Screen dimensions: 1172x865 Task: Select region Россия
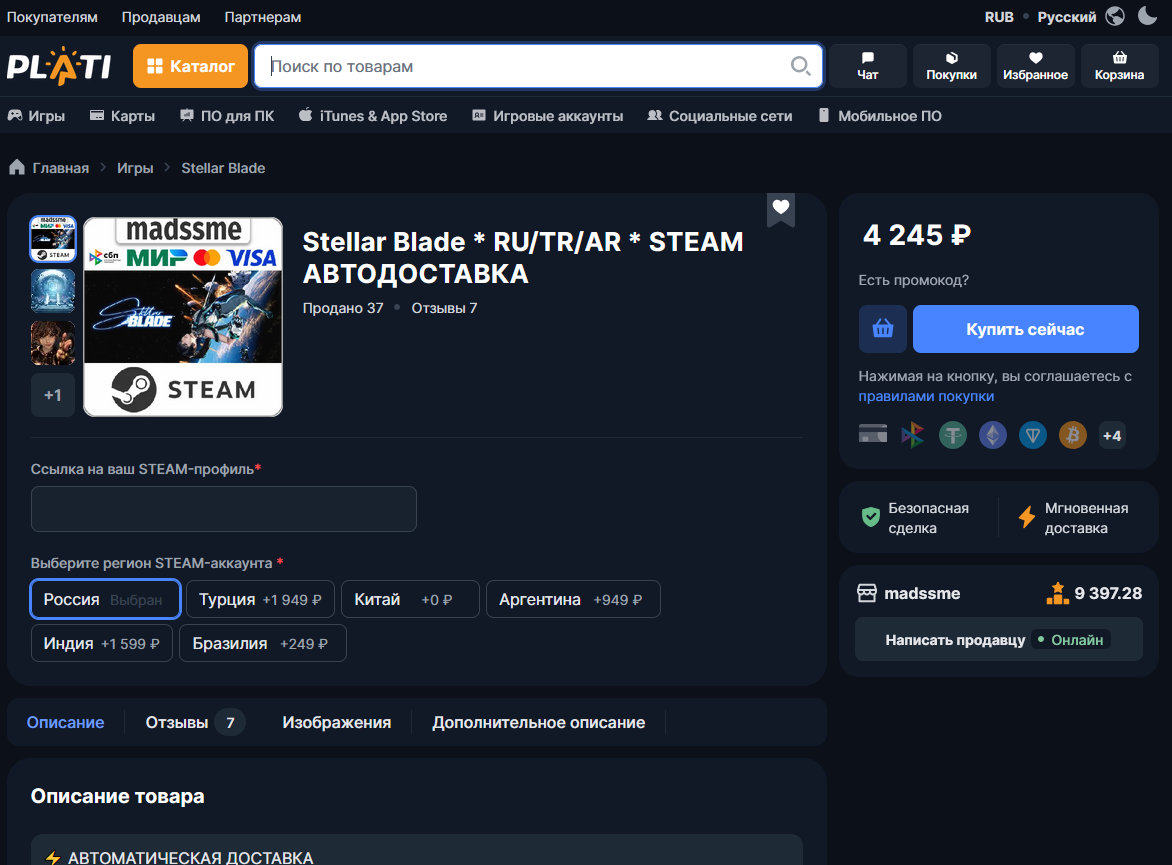105,600
